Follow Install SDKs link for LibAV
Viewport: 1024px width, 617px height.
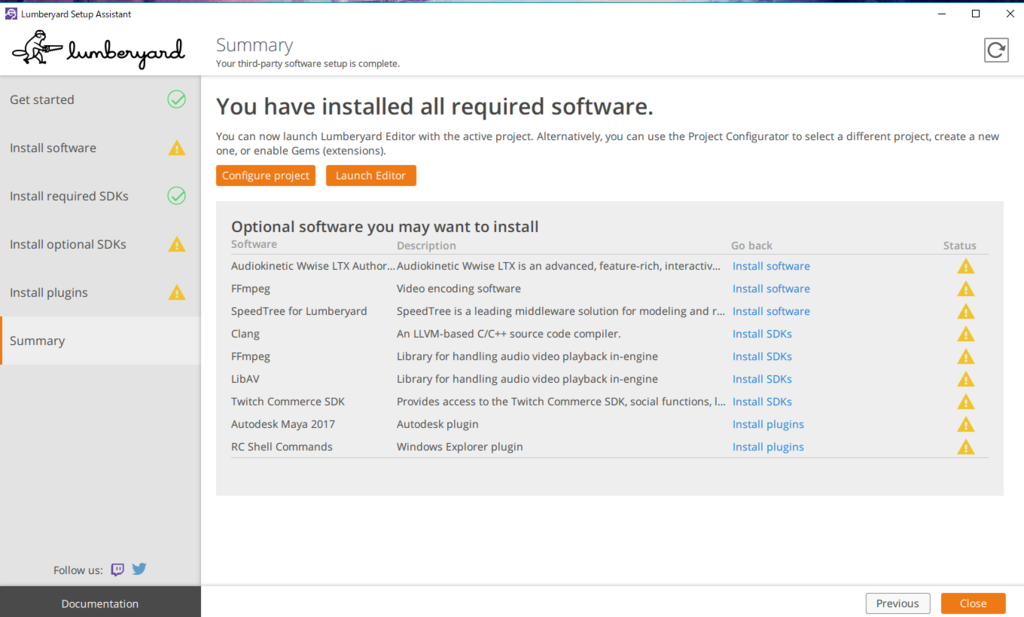pyautogui.click(x=762, y=379)
